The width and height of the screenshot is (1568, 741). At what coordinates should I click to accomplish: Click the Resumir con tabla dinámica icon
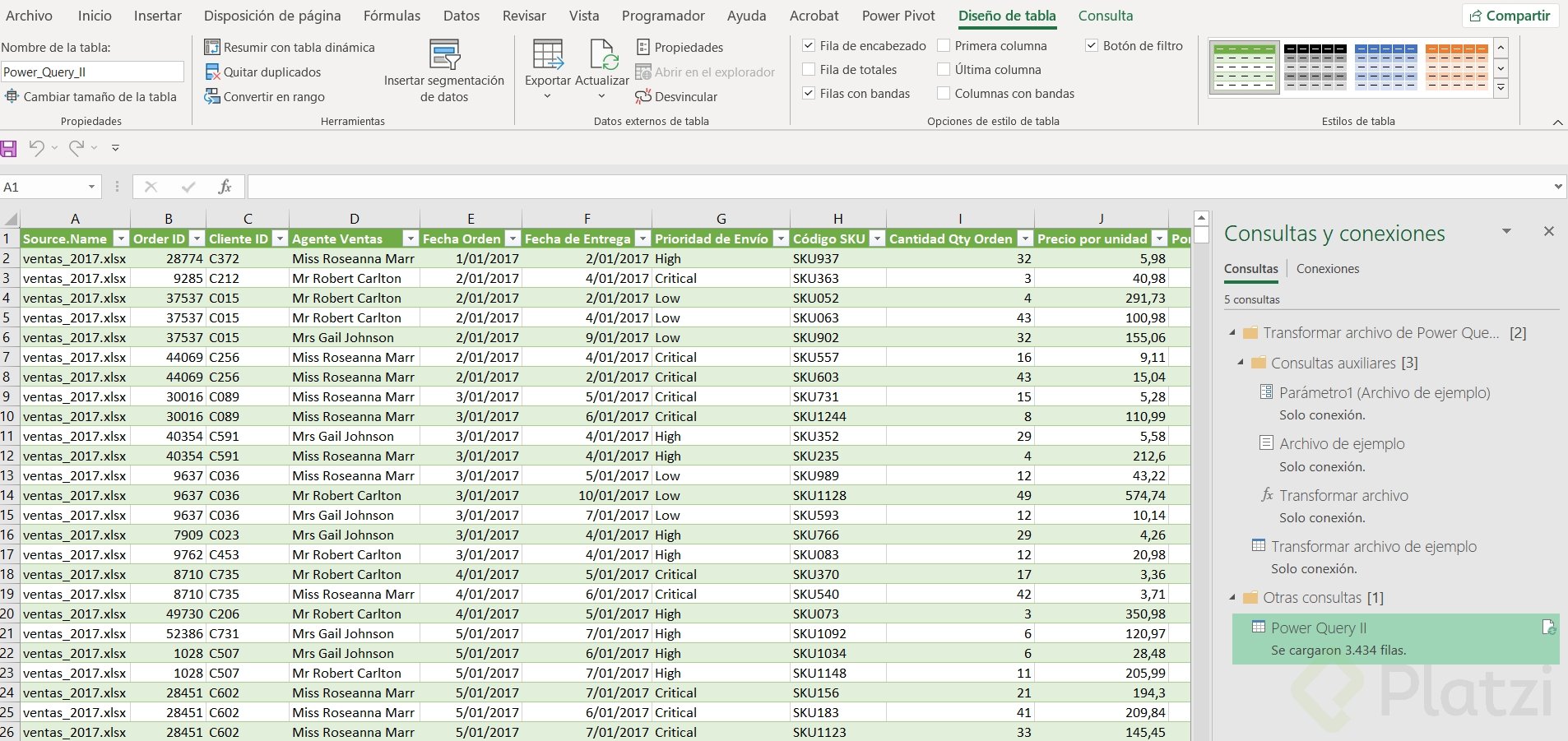coord(212,48)
